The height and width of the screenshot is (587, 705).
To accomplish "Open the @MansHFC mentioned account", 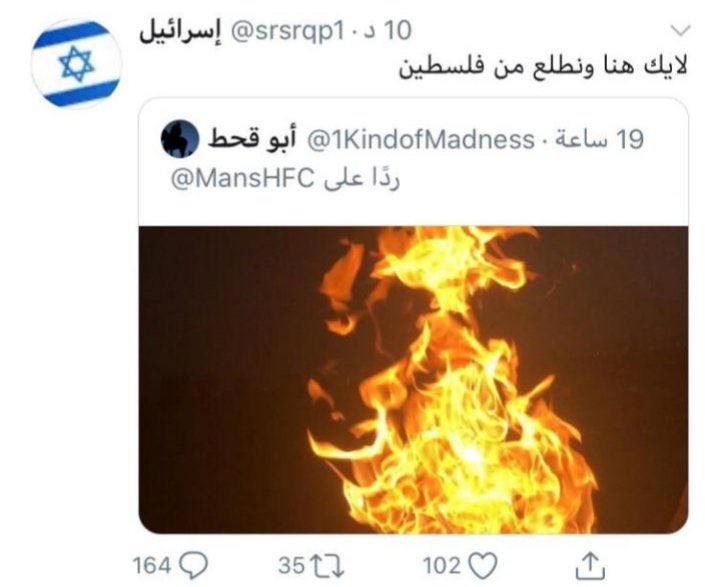I will (242, 178).
